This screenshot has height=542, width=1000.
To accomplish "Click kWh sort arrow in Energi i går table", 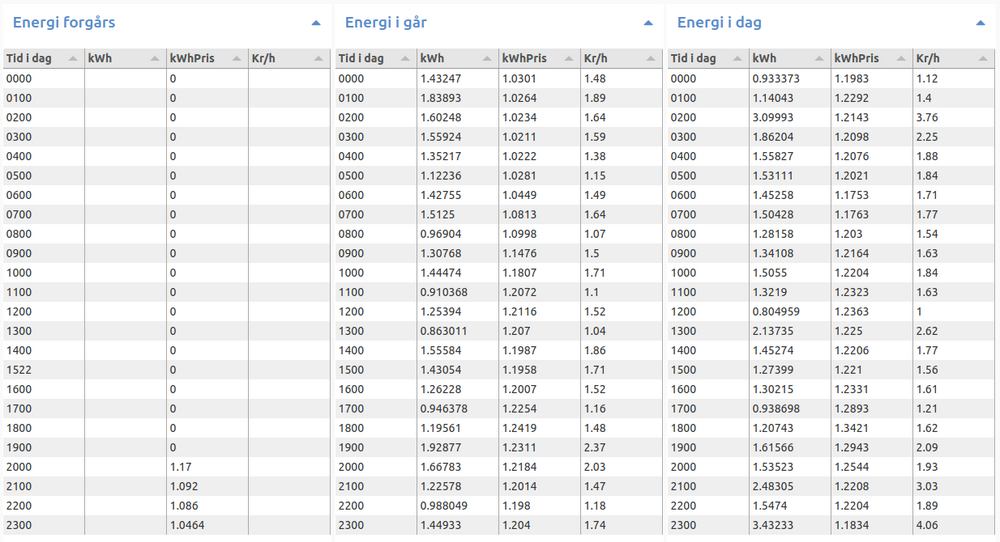I will 487,59.
